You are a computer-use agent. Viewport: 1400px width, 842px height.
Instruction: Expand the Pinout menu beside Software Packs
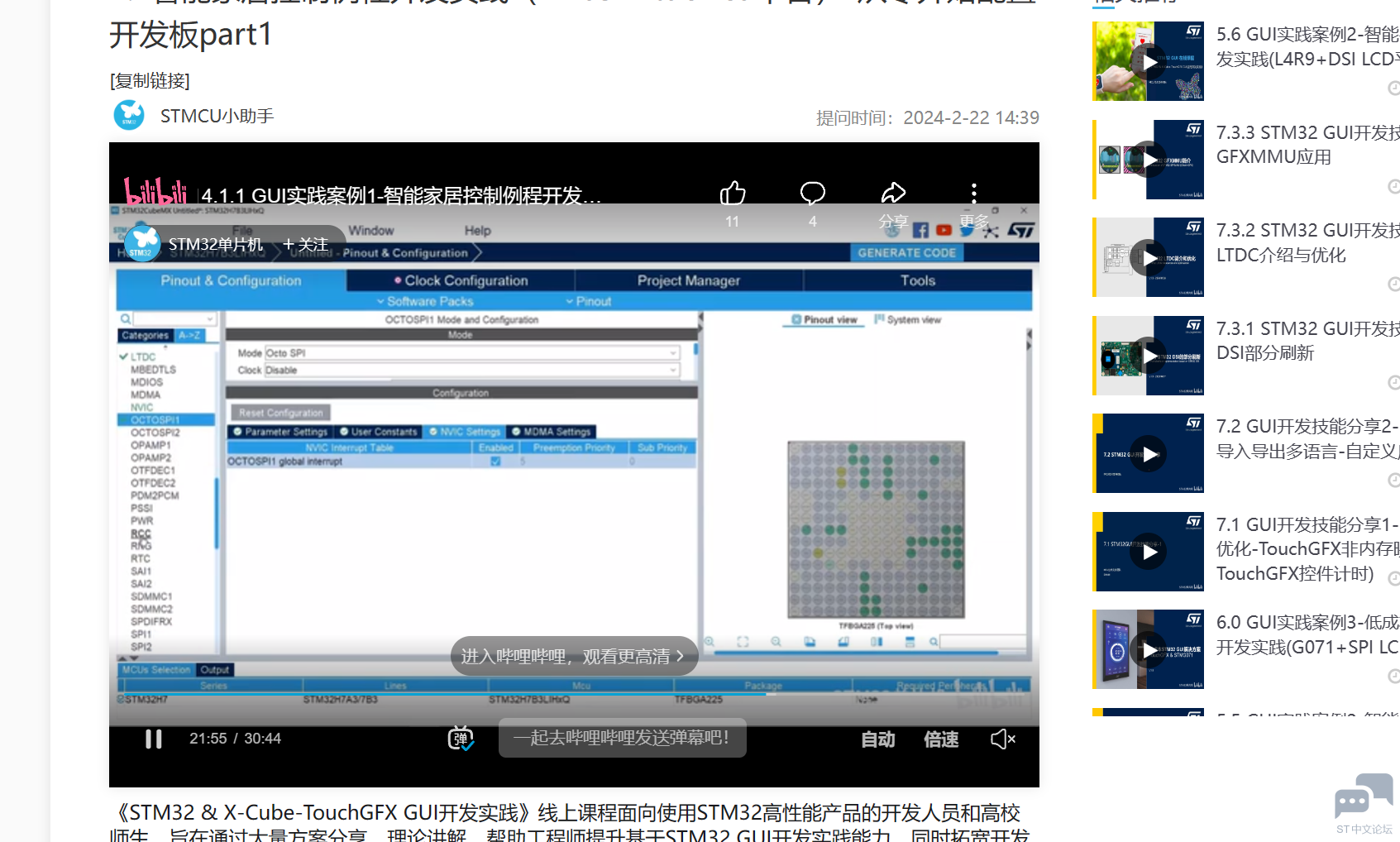click(589, 302)
